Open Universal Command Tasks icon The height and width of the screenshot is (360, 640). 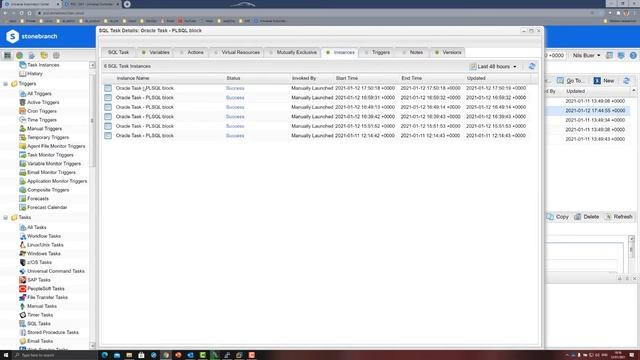pyautogui.click(x=23, y=271)
